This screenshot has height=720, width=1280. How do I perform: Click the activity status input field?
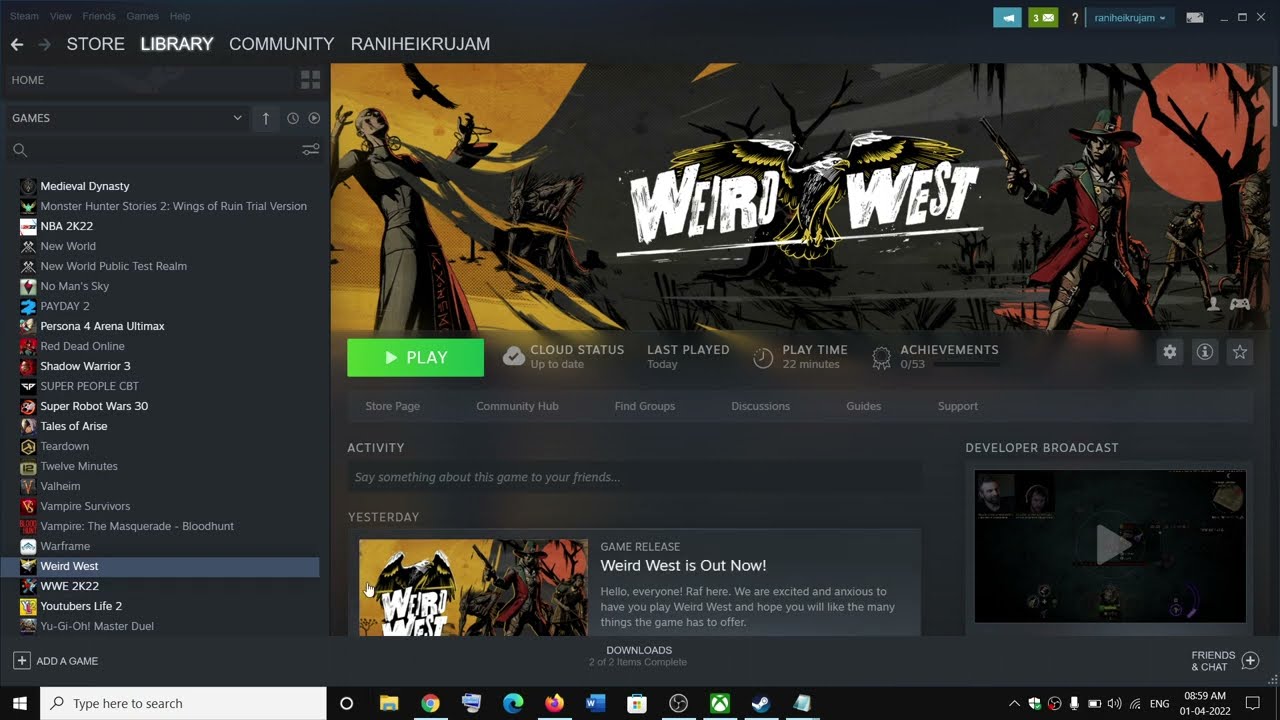634,477
